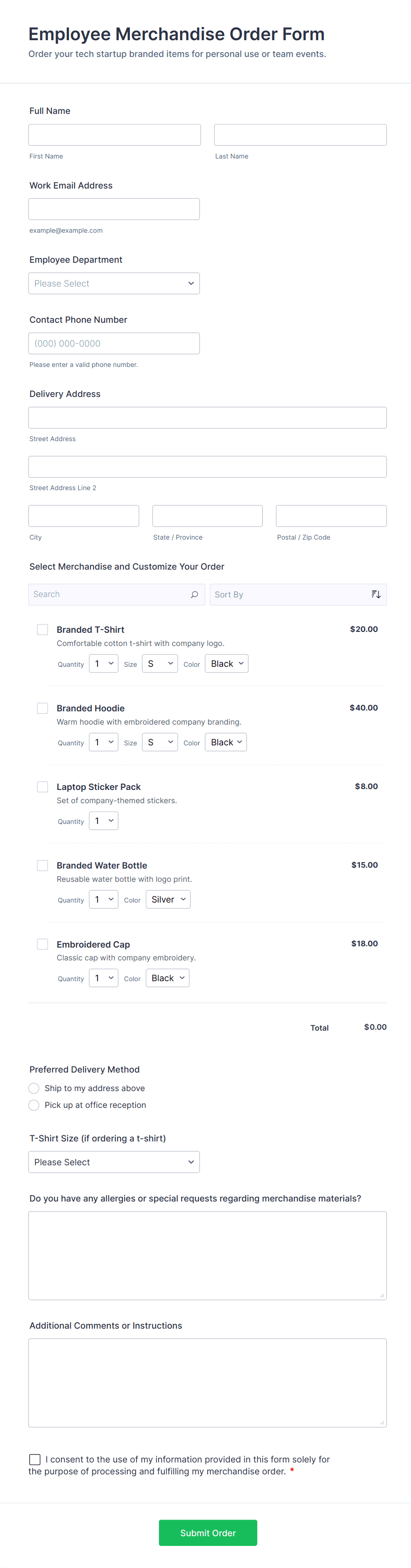
Task: Check the Branded Hoodie checkbox
Action: point(42,708)
